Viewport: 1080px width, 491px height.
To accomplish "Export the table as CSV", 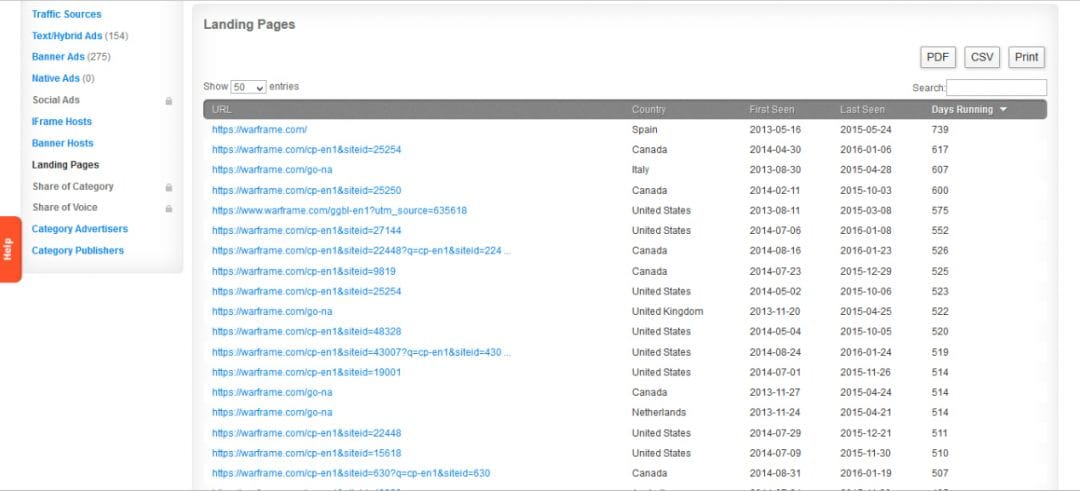I will pyautogui.click(x=982, y=57).
